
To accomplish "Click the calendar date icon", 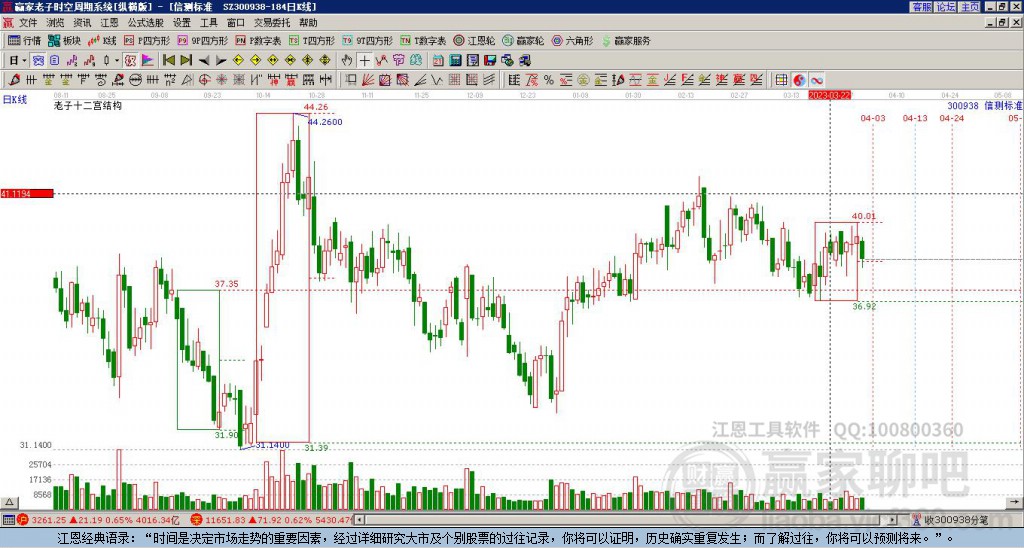I will pos(438,61).
